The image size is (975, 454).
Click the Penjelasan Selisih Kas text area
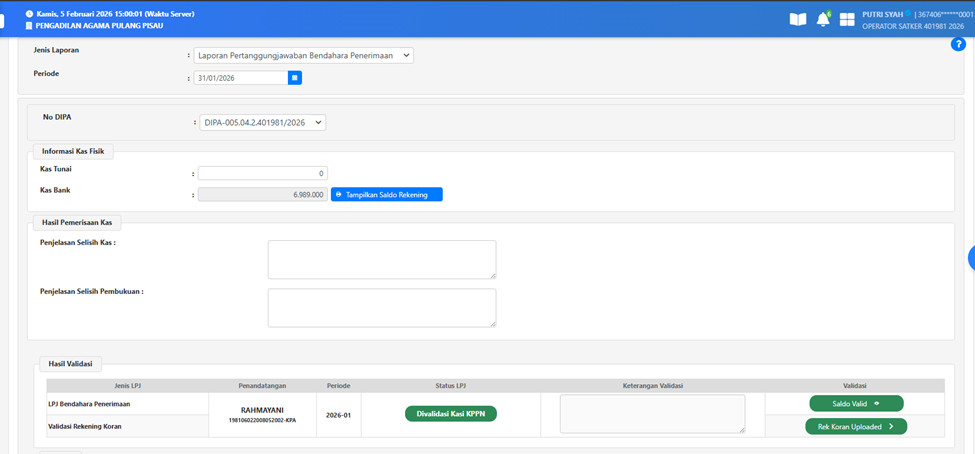click(381, 259)
